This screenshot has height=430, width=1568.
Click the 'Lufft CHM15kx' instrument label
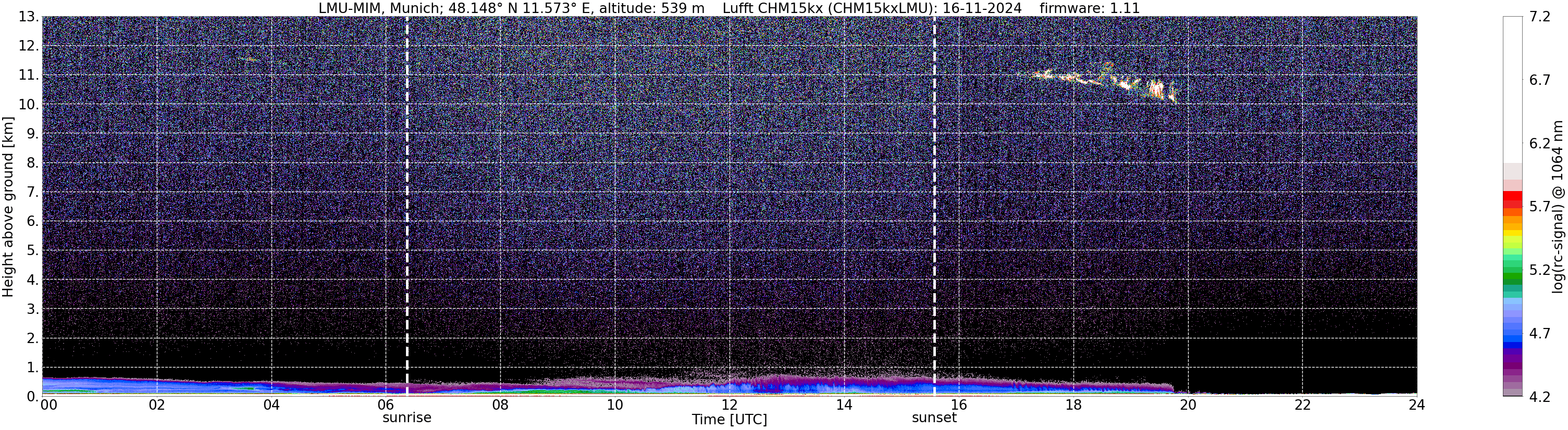tap(772, 8)
